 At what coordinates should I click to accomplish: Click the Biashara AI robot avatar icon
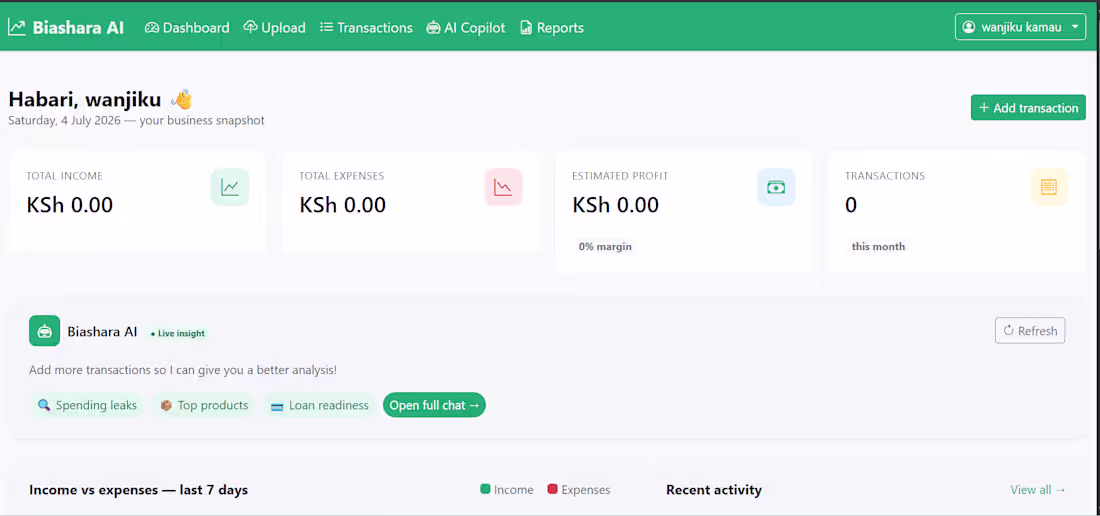tap(44, 331)
